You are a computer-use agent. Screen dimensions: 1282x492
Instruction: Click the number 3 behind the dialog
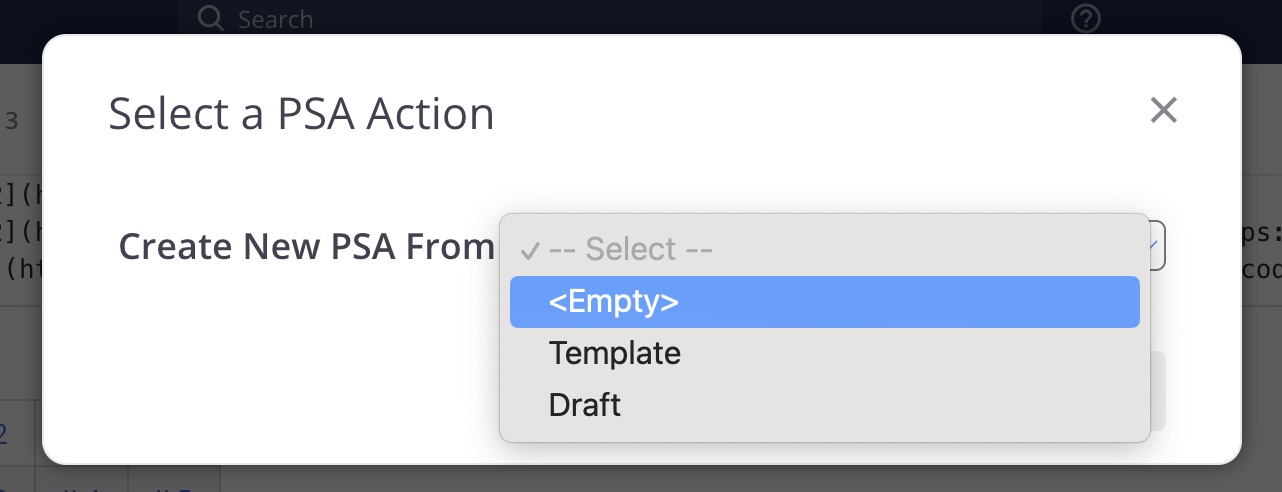pyautogui.click(x=12, y=122)
